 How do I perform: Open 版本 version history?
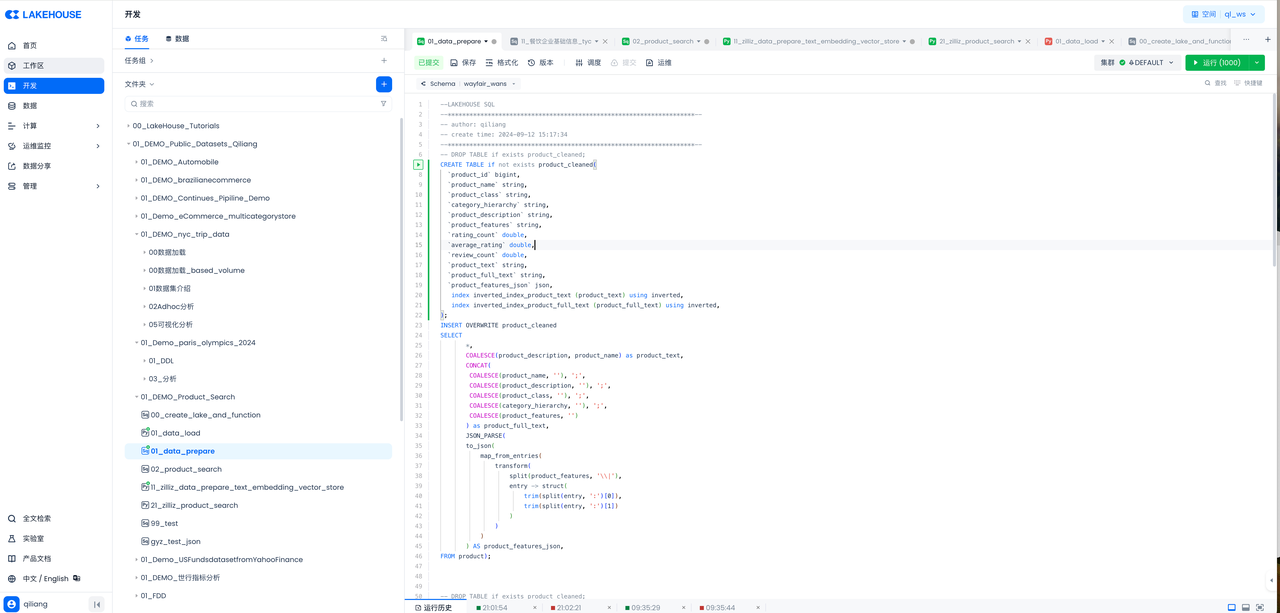tap(540, 63)
